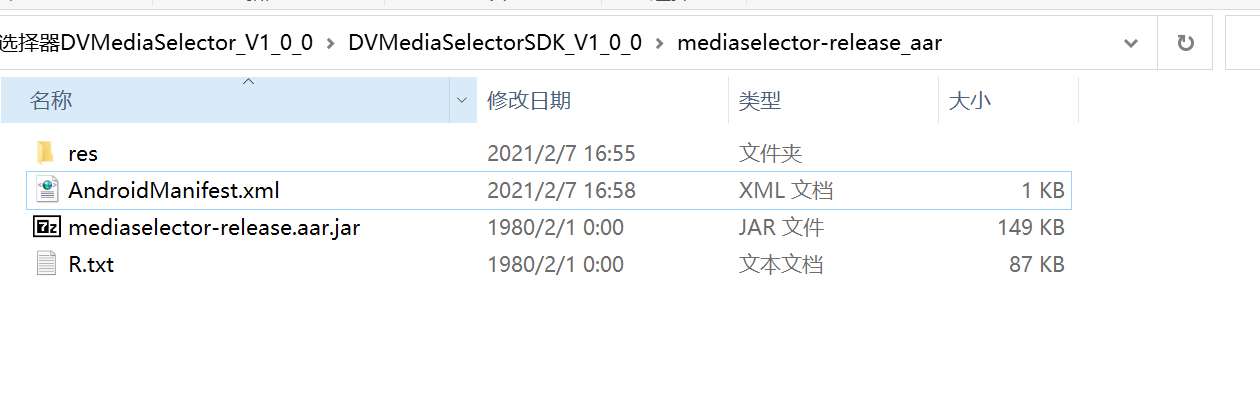Click the R.txt text document icon
1260x397 pixels.
tap(46, 264)
